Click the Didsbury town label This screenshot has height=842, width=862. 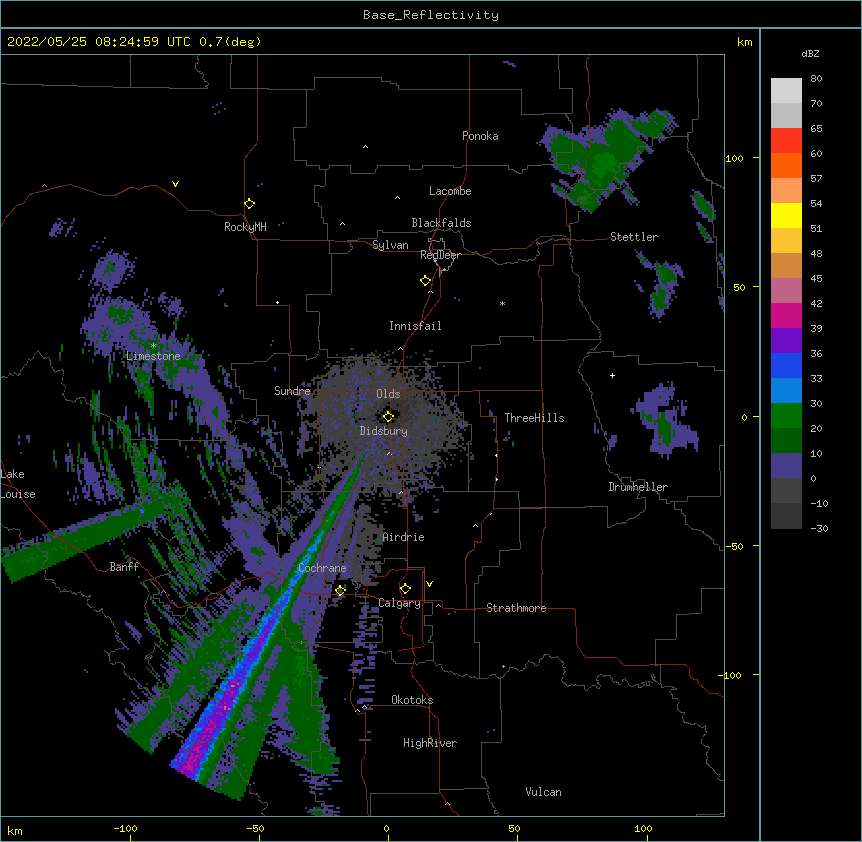[x=384, y=431]
